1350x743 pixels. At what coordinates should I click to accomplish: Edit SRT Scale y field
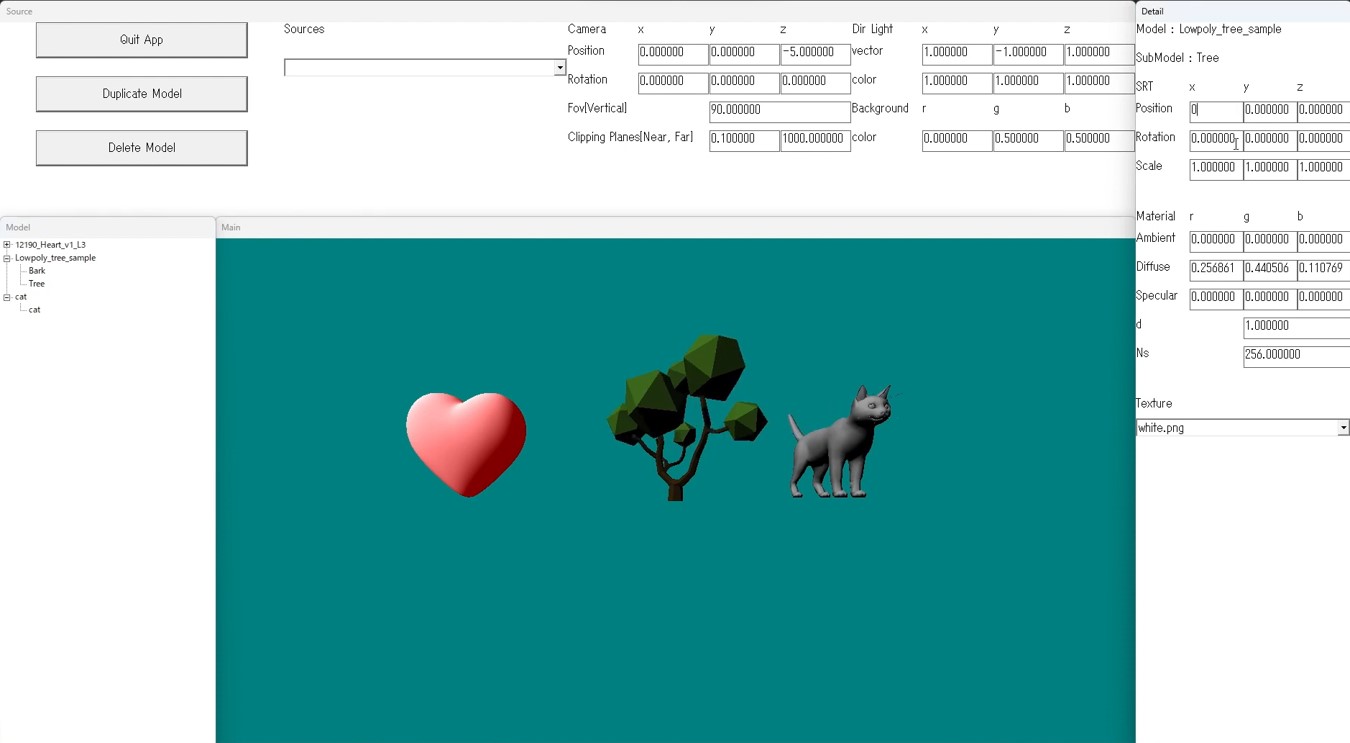(x=1270, y=169)
